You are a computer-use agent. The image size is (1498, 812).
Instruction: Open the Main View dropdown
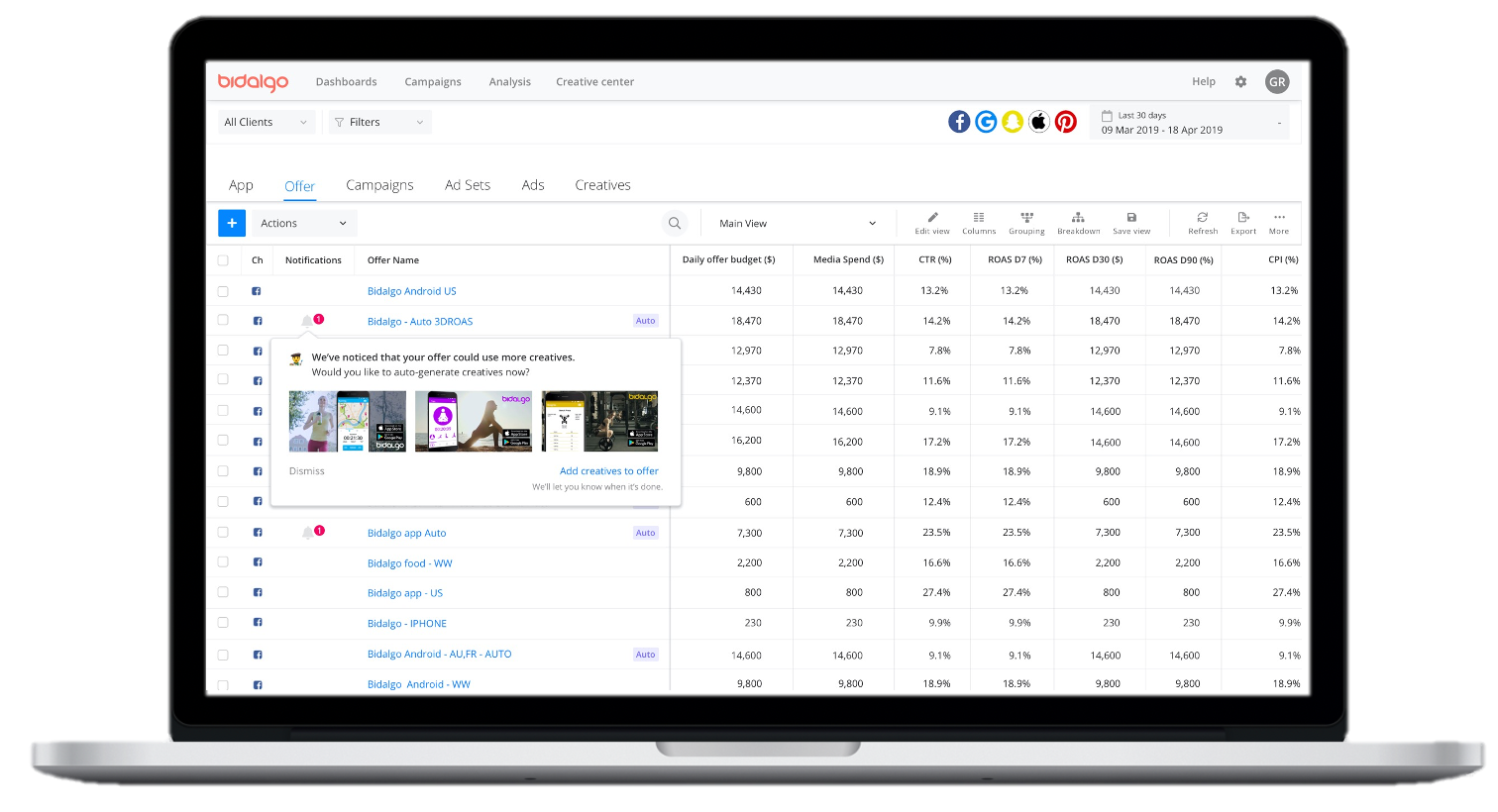tap(798, 223)
